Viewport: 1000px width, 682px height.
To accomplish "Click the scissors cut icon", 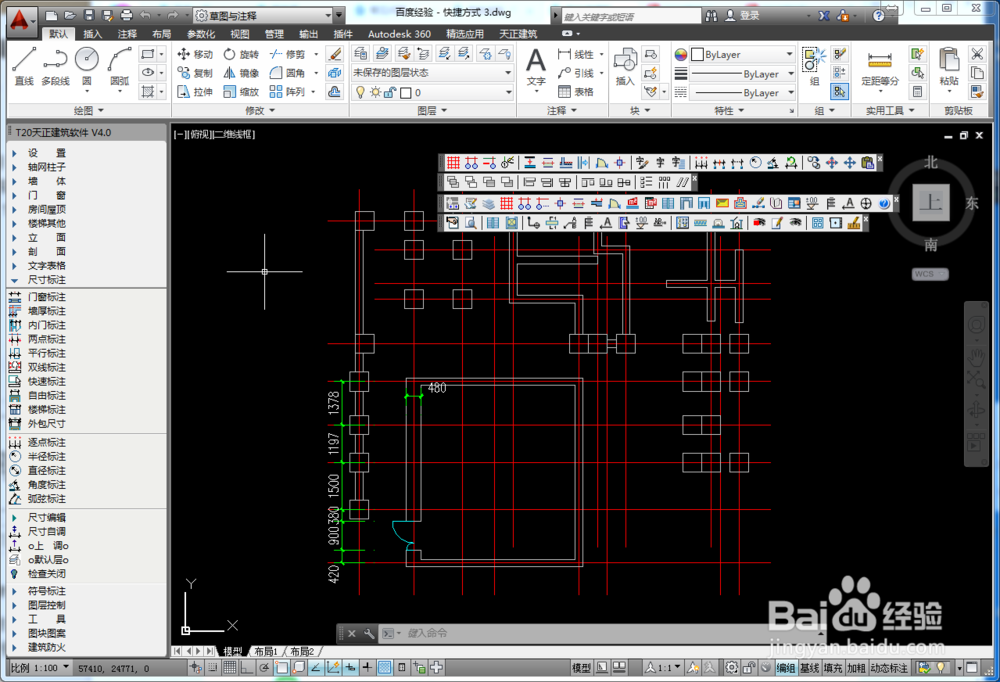I will coord(977,54).
